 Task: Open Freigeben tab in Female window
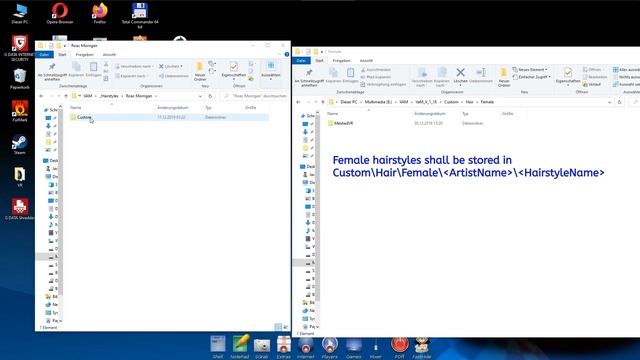[x=342, y=60]
